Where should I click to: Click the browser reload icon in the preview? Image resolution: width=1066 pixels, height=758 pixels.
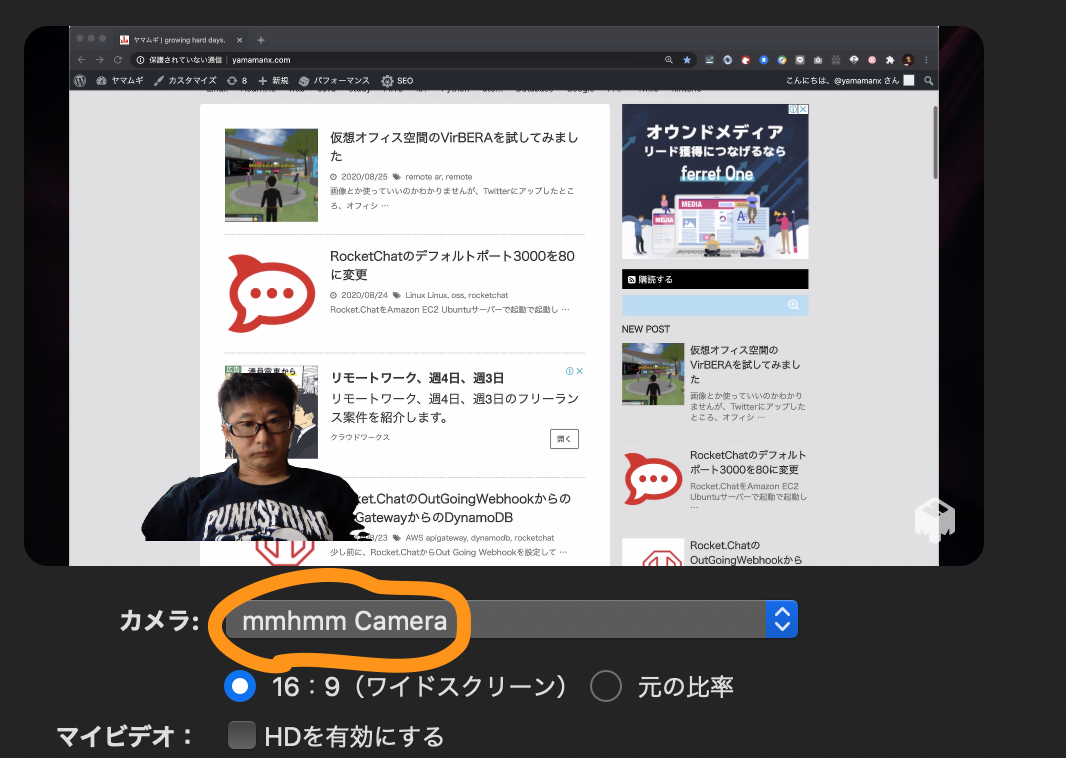coord(118,60)
